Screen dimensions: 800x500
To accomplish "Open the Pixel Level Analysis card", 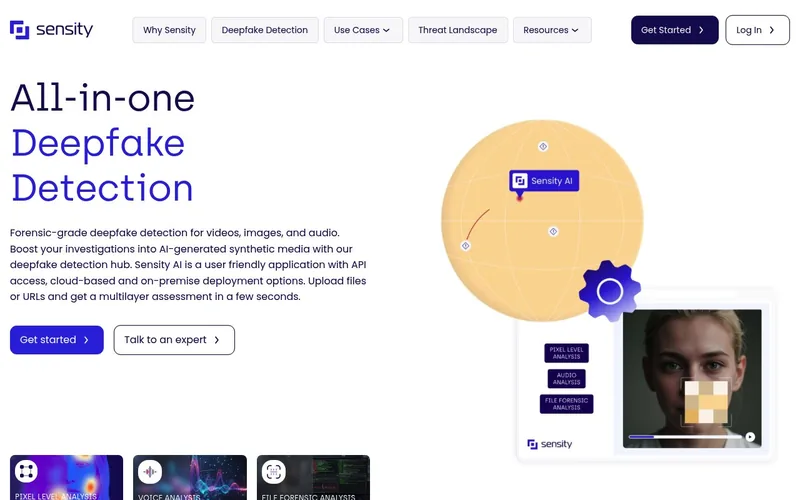I will point(66,478).
